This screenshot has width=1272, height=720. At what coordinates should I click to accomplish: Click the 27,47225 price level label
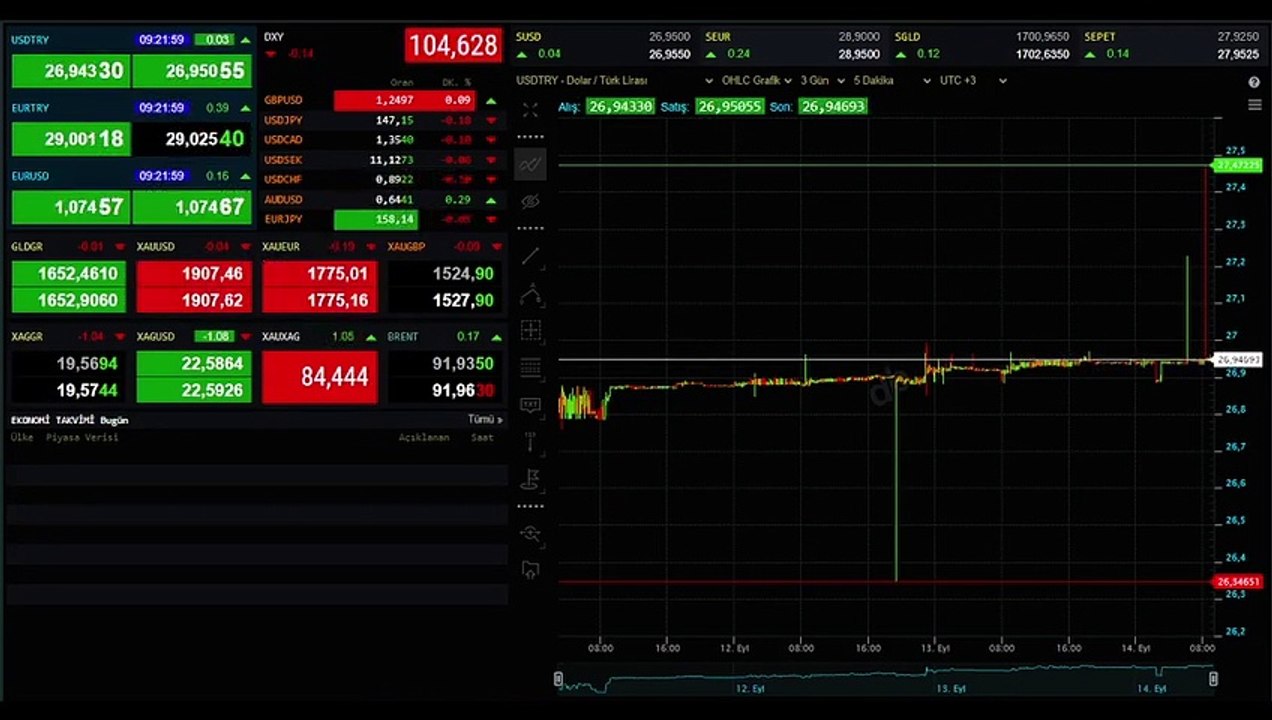(x=1237, y=165)
